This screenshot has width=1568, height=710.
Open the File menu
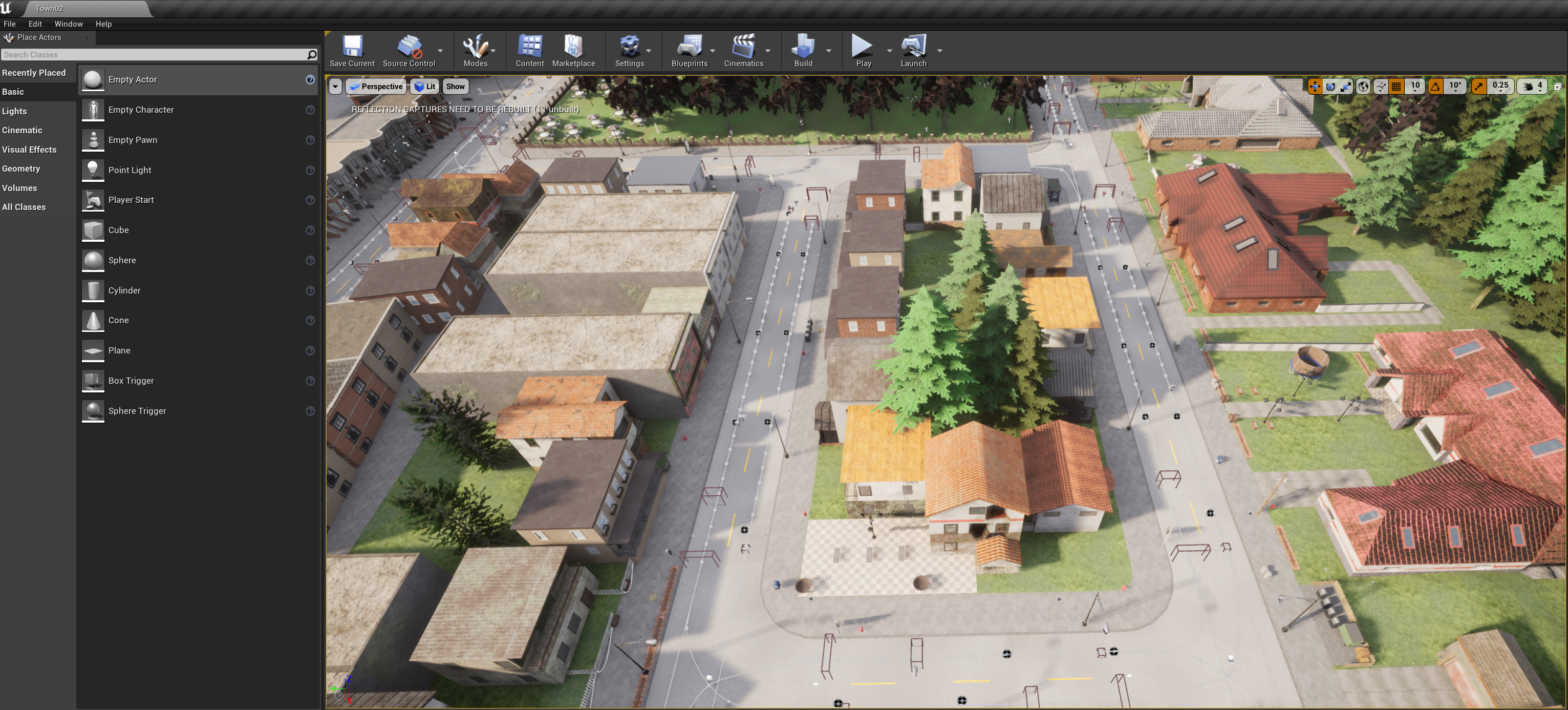[10, 24]
